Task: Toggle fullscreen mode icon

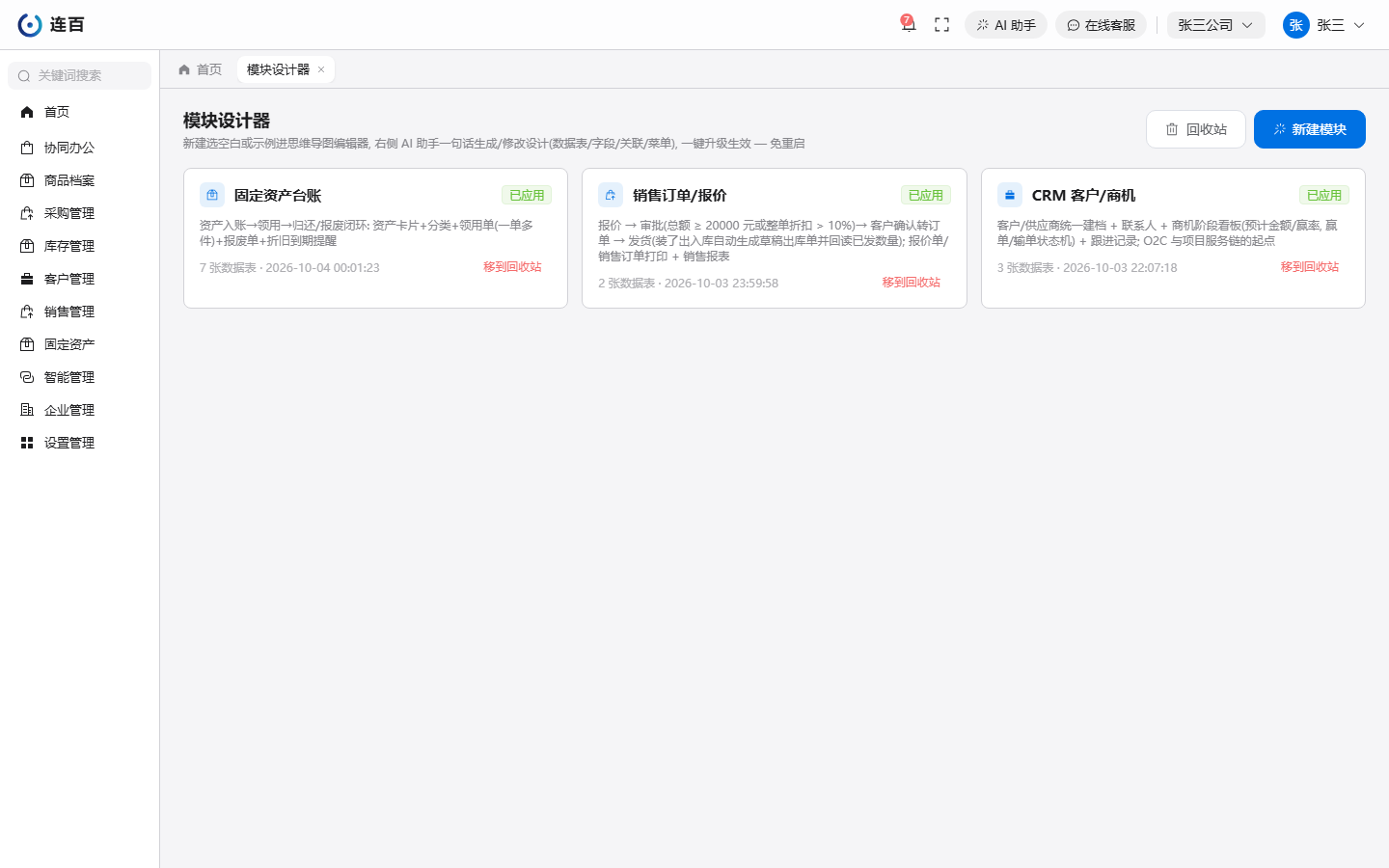Action: [942, 25]
